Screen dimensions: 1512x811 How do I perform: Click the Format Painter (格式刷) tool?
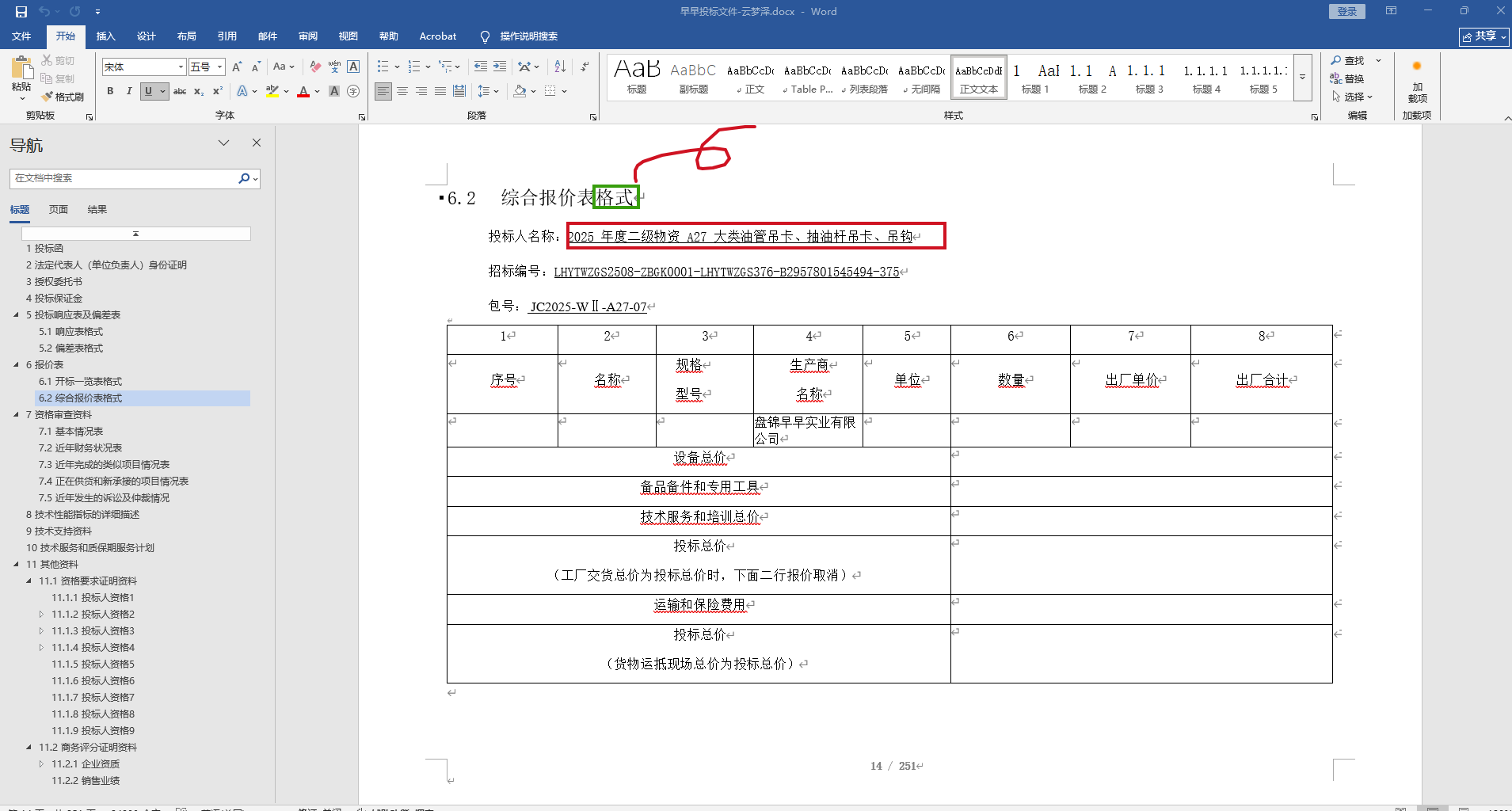[x=63, y=97]
